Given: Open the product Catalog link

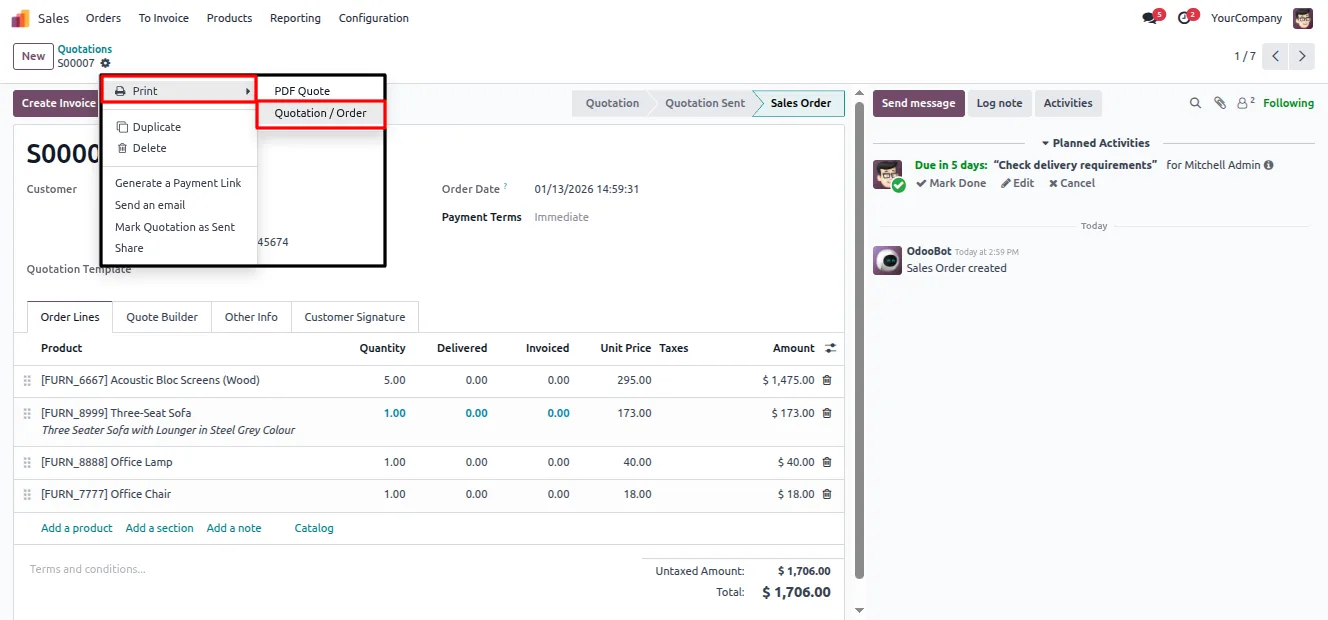Looking at the screenshot, I should click(314, 528).
